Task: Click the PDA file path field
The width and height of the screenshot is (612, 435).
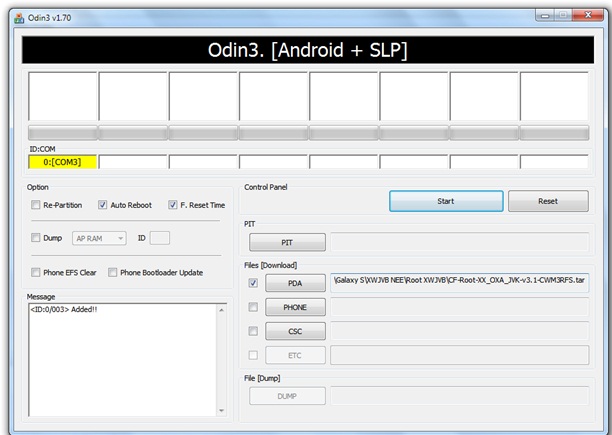Action: (x=460, y=283)
